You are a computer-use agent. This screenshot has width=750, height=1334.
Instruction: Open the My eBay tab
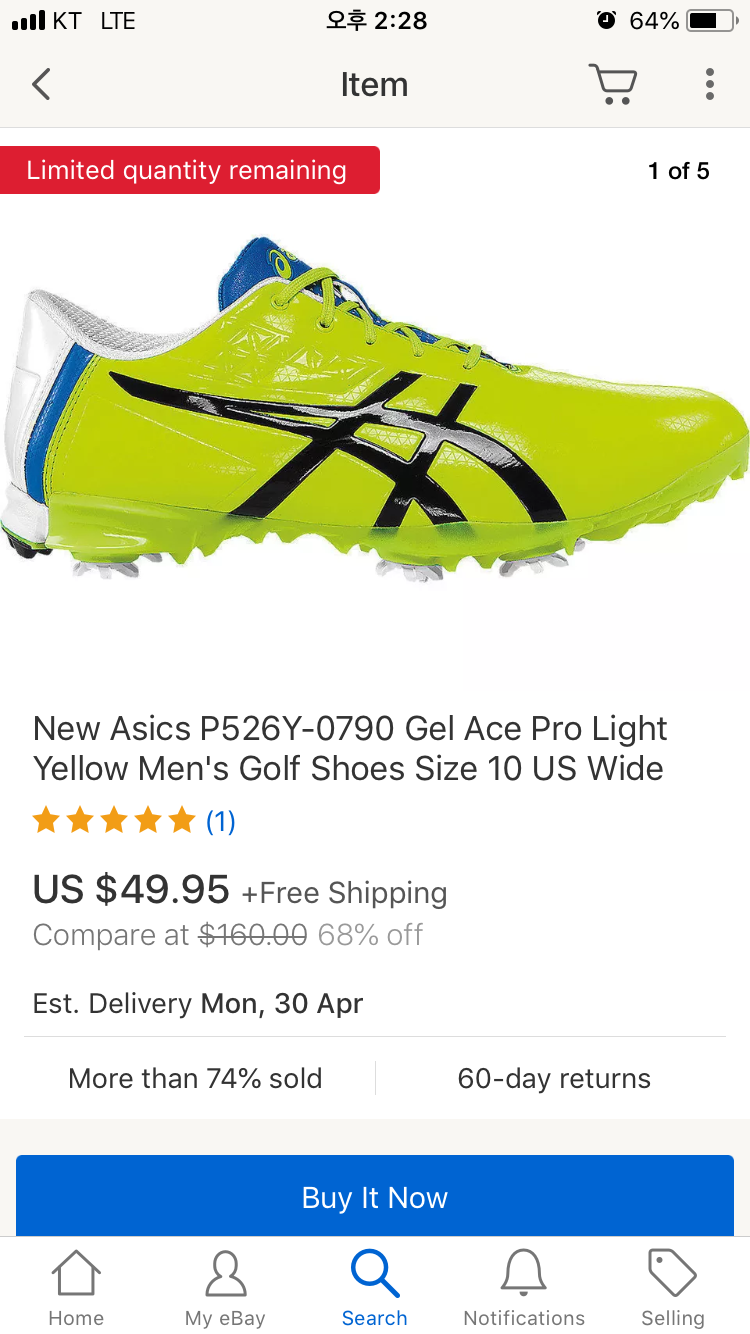tap(225, 1289)
